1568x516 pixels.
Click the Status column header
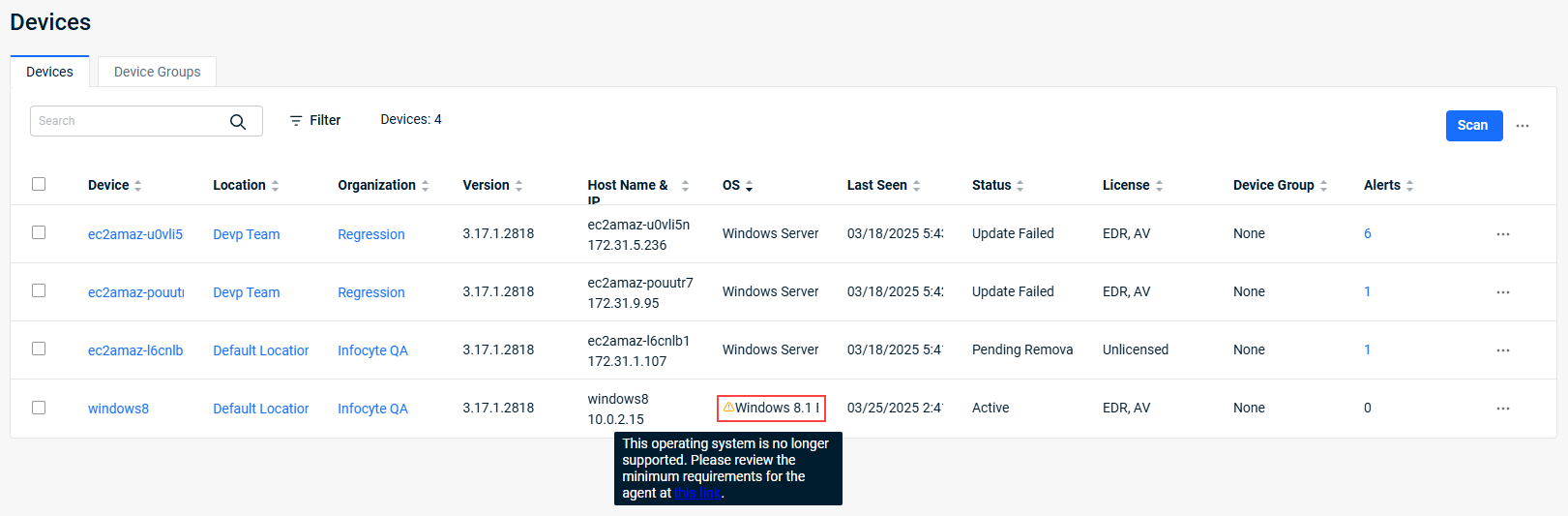click(991, 185)
